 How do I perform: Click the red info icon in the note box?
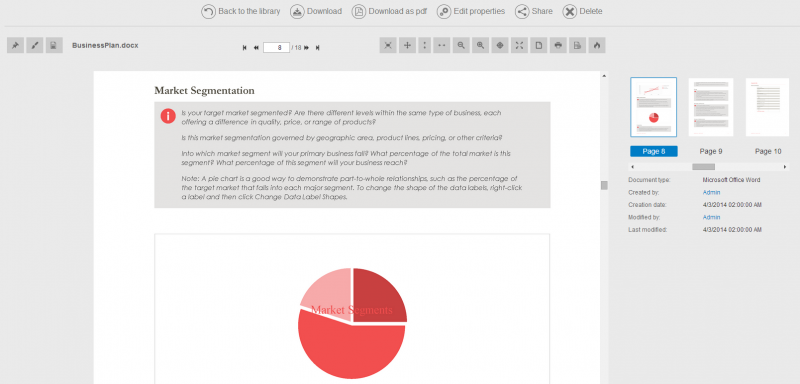pos(168,116)
